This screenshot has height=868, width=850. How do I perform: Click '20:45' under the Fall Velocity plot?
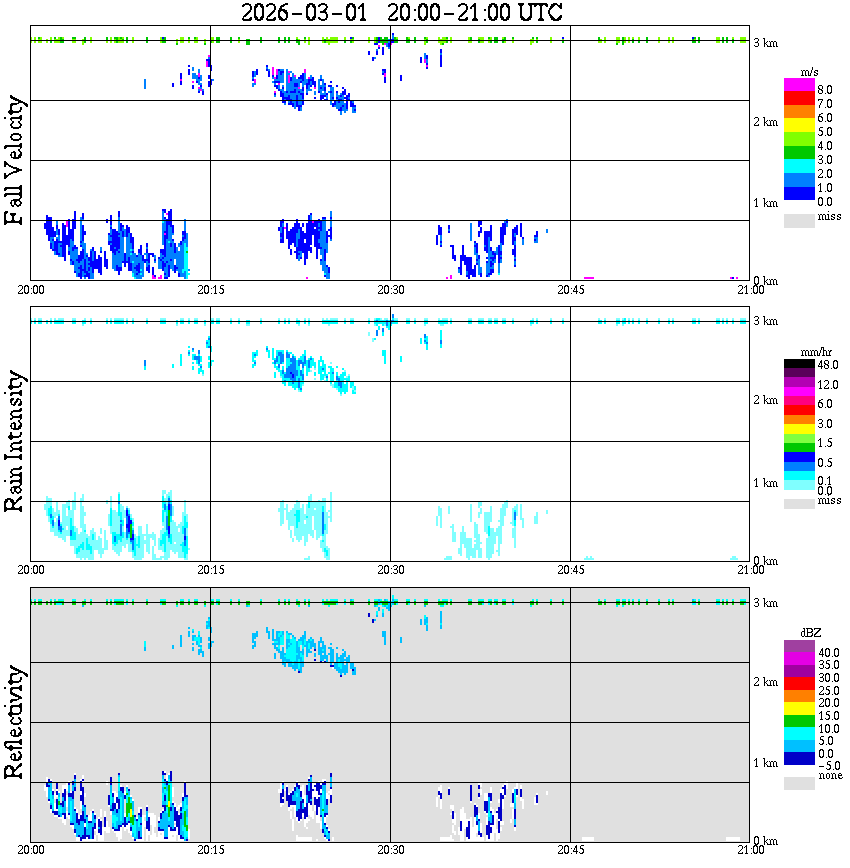[571, 290]
